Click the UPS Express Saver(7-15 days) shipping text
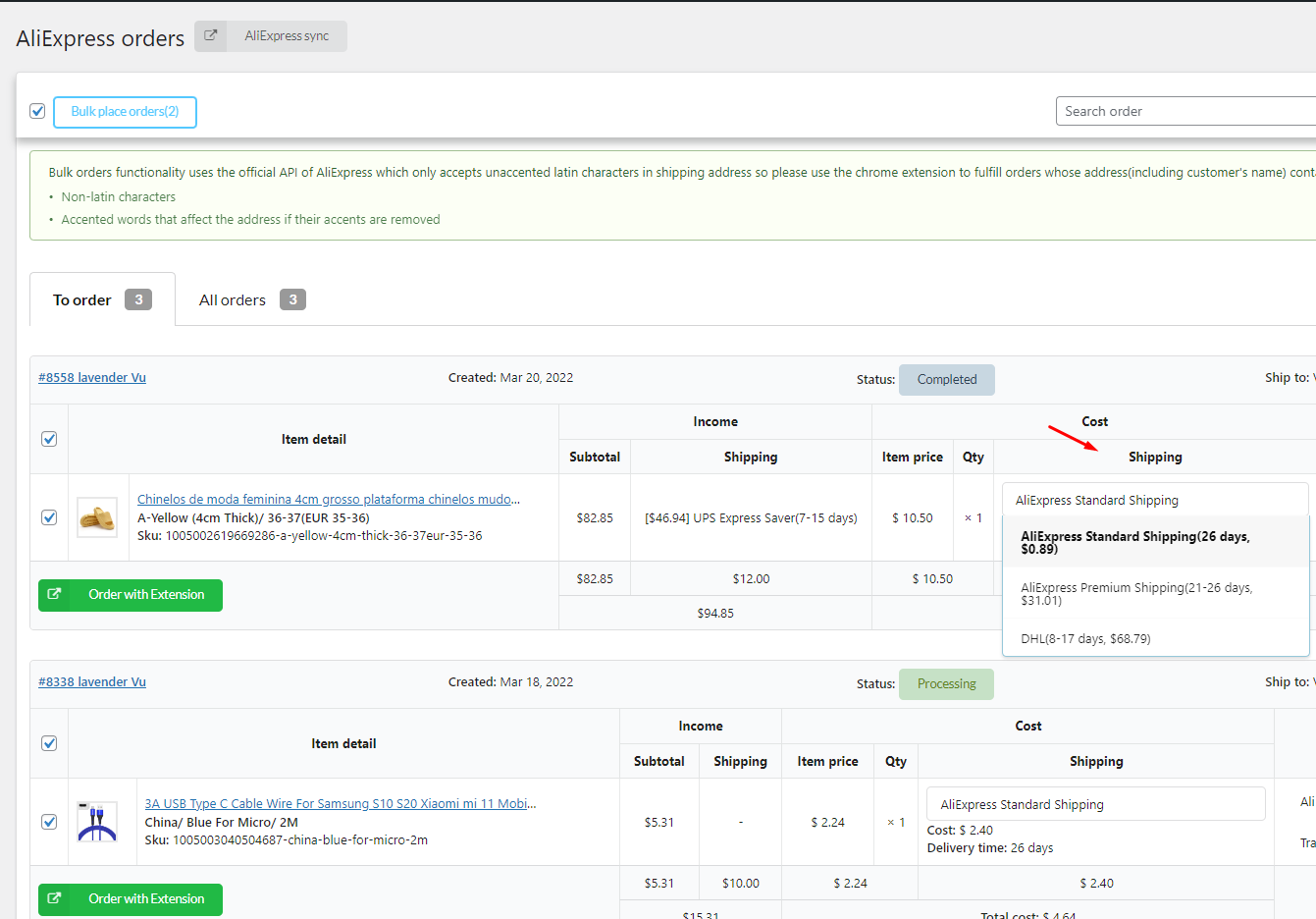Screen dimensions: 1316x919 pyautogui.click(x=751, y=518)
